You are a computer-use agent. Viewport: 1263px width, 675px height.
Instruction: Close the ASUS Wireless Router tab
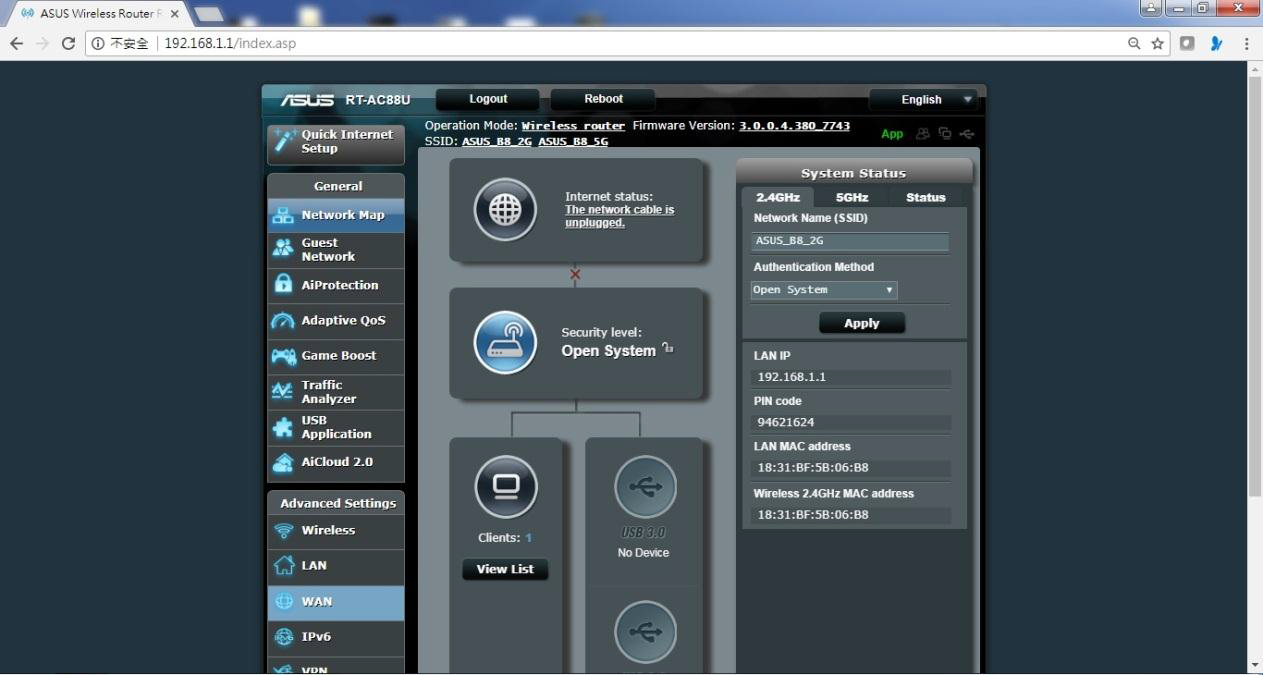coord(175,14)
